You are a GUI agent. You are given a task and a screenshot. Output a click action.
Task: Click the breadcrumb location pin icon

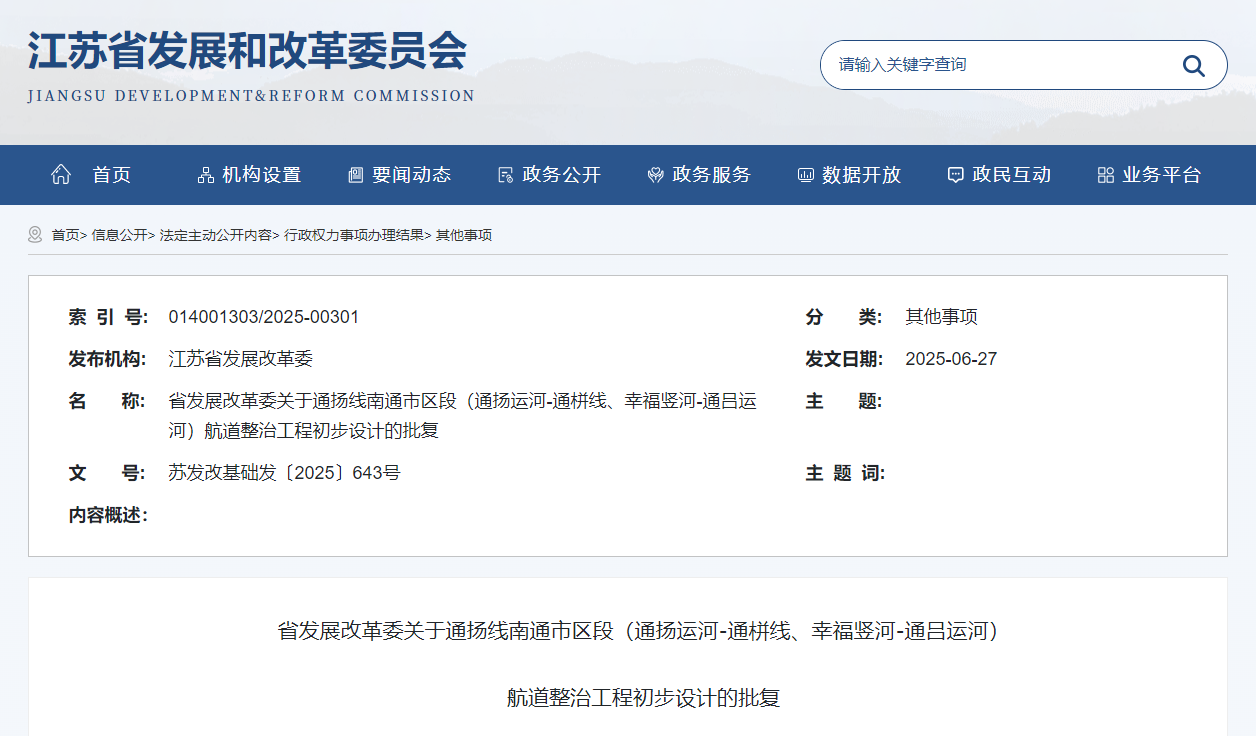tap(35, 235)
